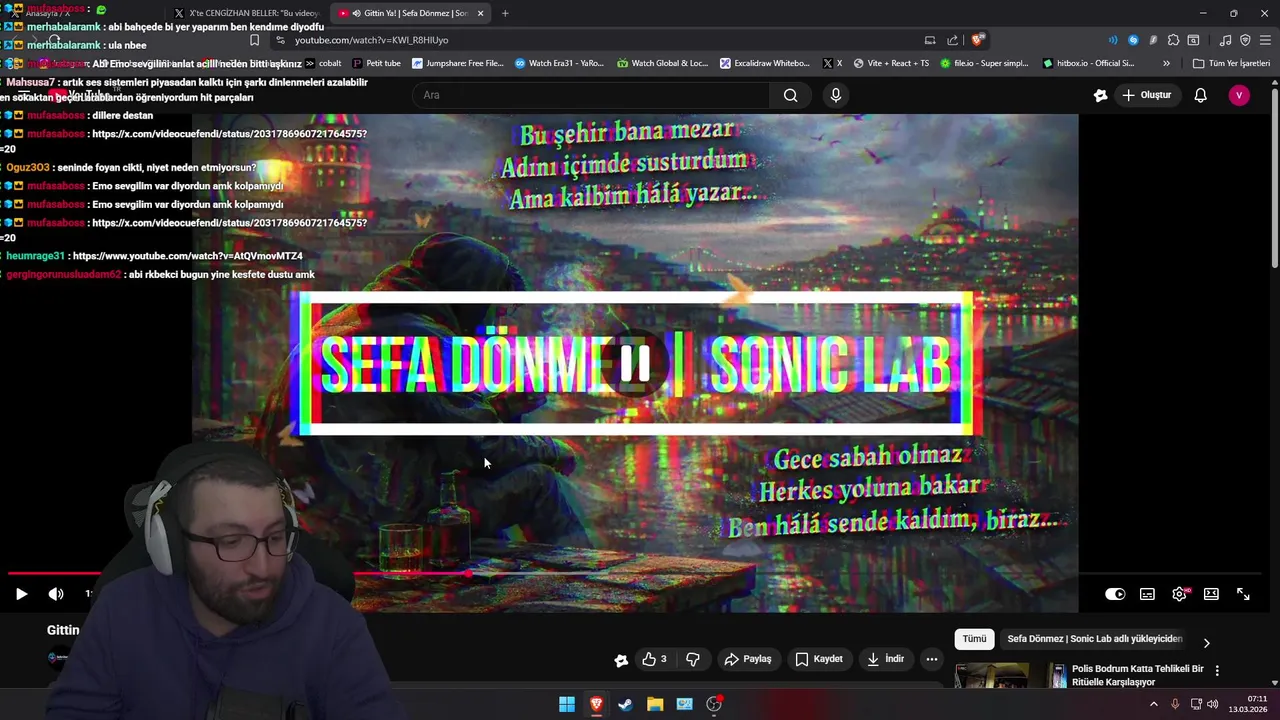Open more actions with the three dots below the video

931,659
